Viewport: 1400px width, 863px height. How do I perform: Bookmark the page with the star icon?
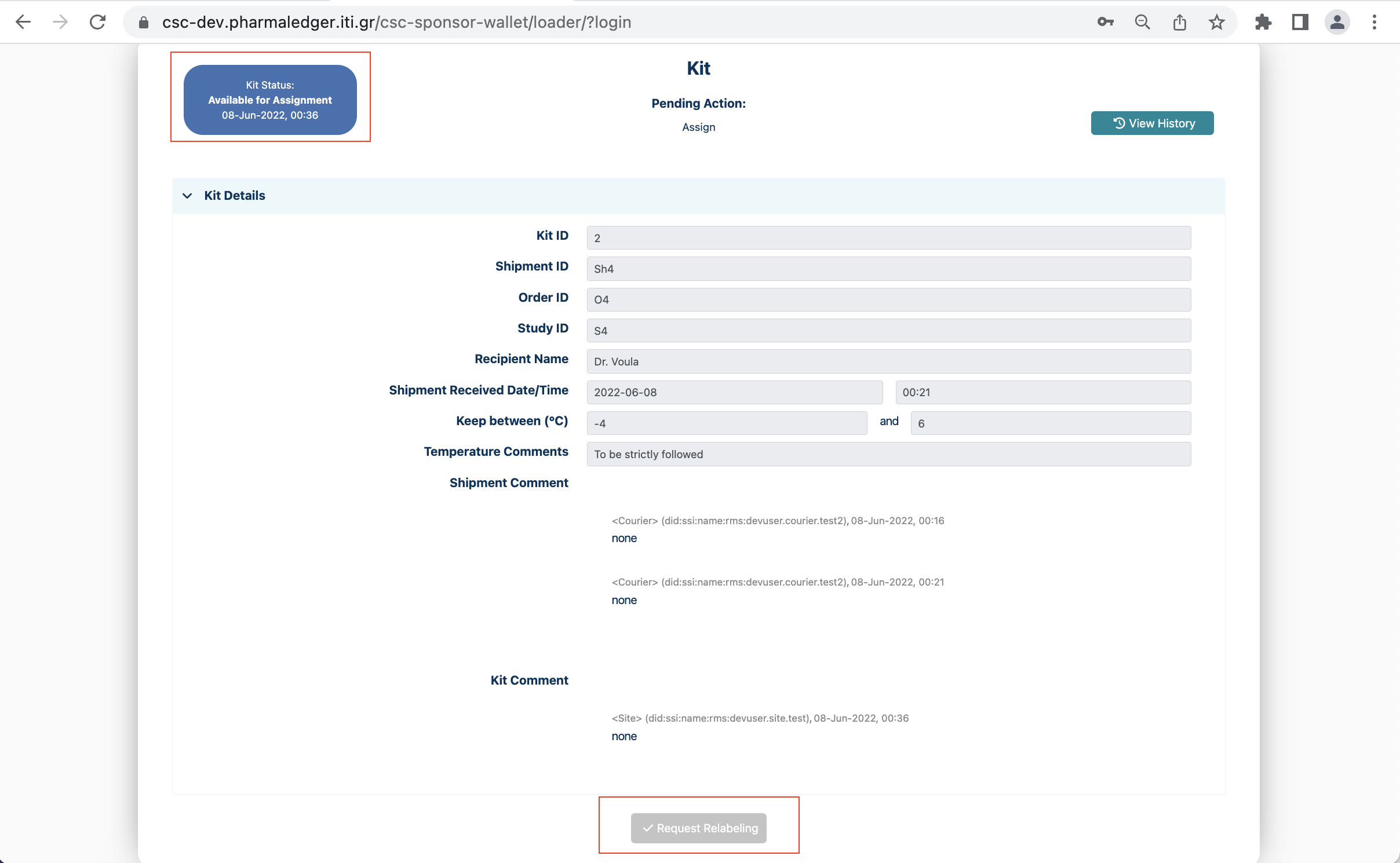[1216, 22]
